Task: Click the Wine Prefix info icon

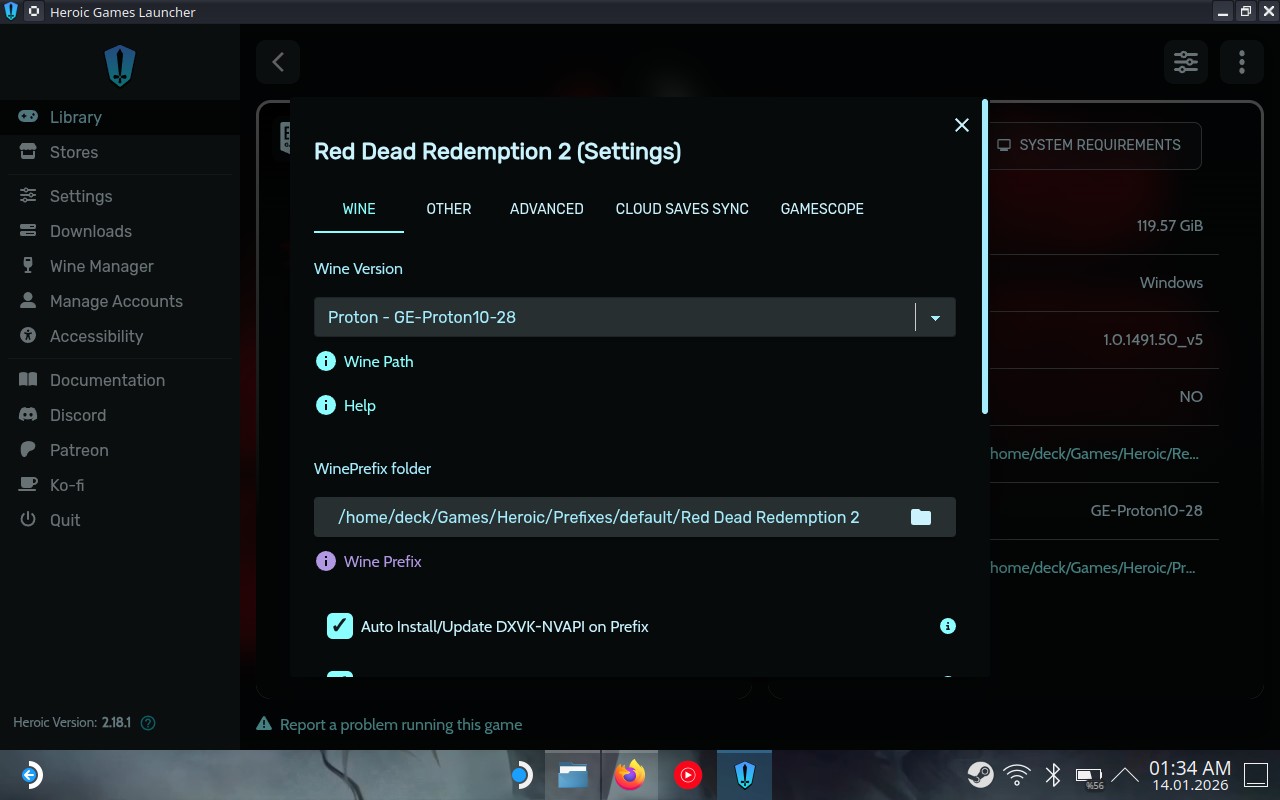Action: click(325, 561)
